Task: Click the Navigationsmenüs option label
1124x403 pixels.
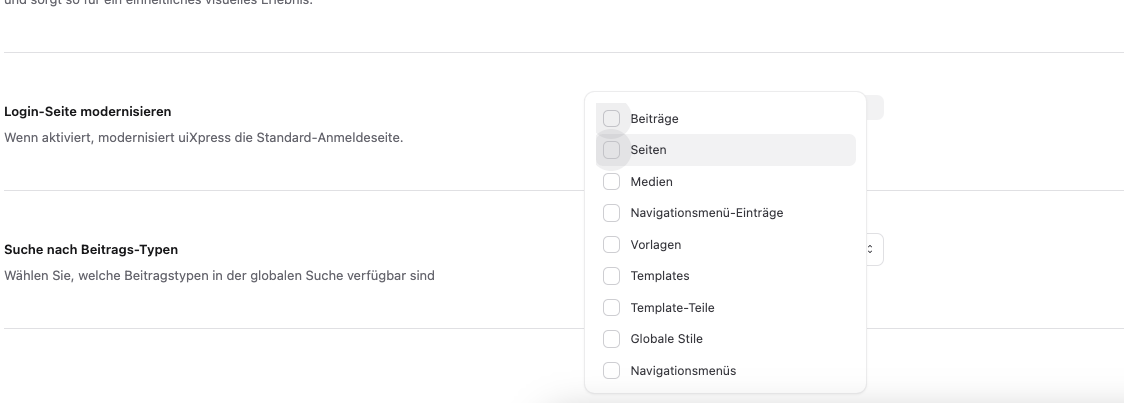Action: point(682,371)
